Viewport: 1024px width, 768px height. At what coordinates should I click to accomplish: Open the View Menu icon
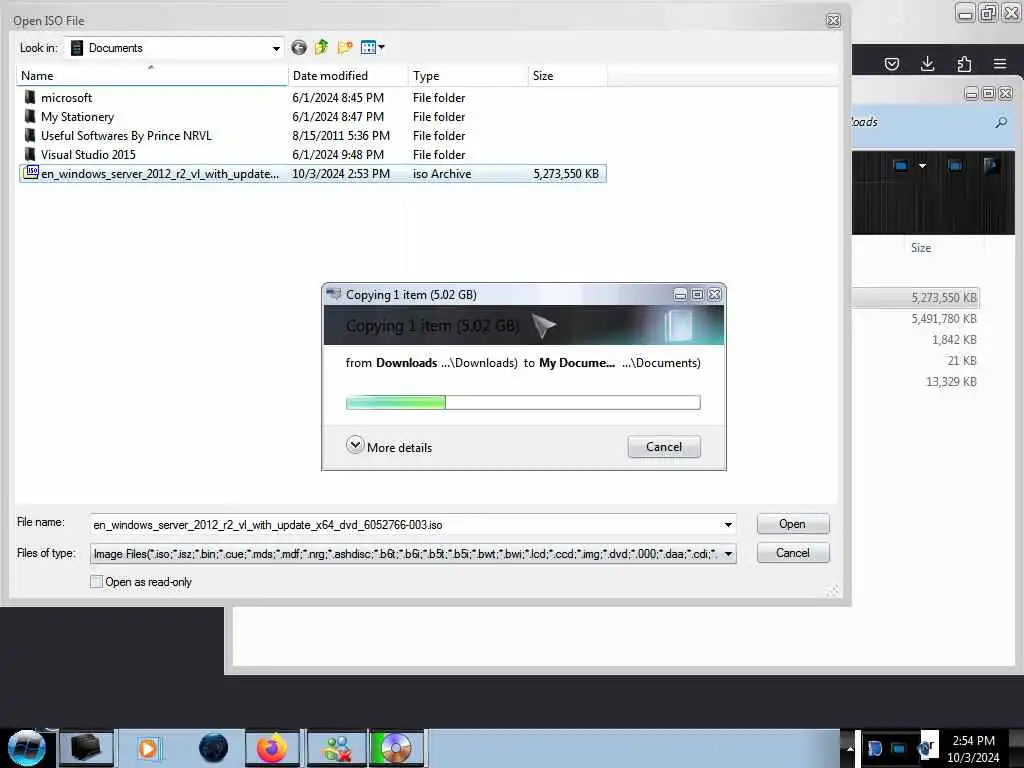pyautogui.click(x=372, y=48)
